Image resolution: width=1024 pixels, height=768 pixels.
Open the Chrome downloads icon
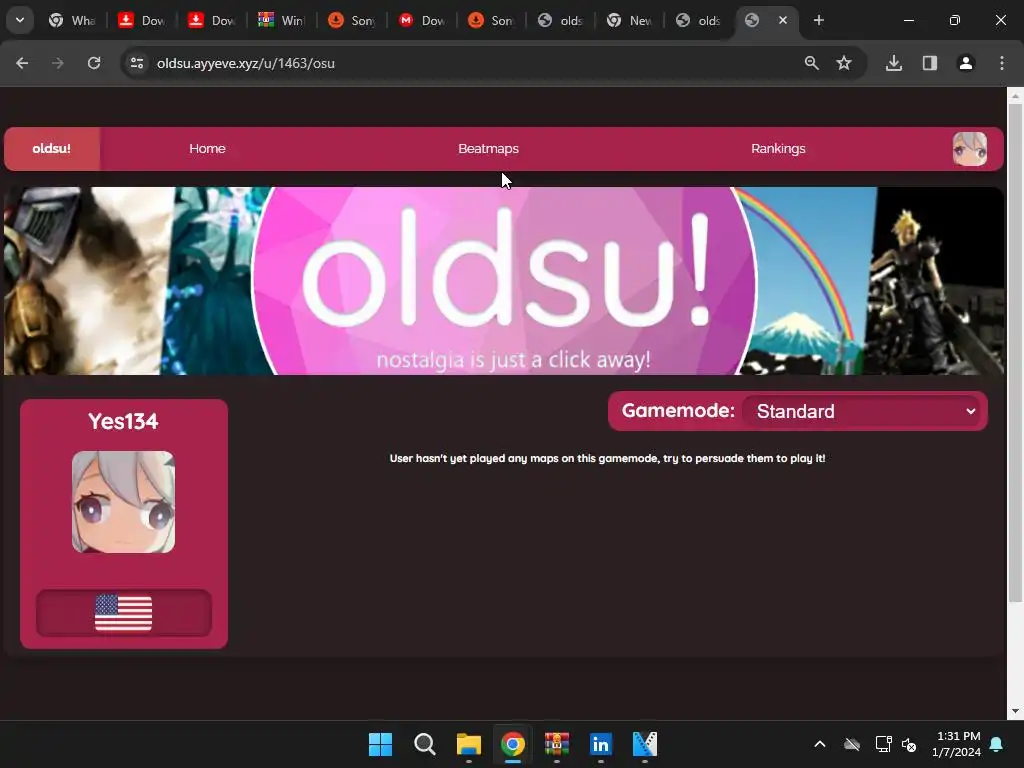pos(894,63)
